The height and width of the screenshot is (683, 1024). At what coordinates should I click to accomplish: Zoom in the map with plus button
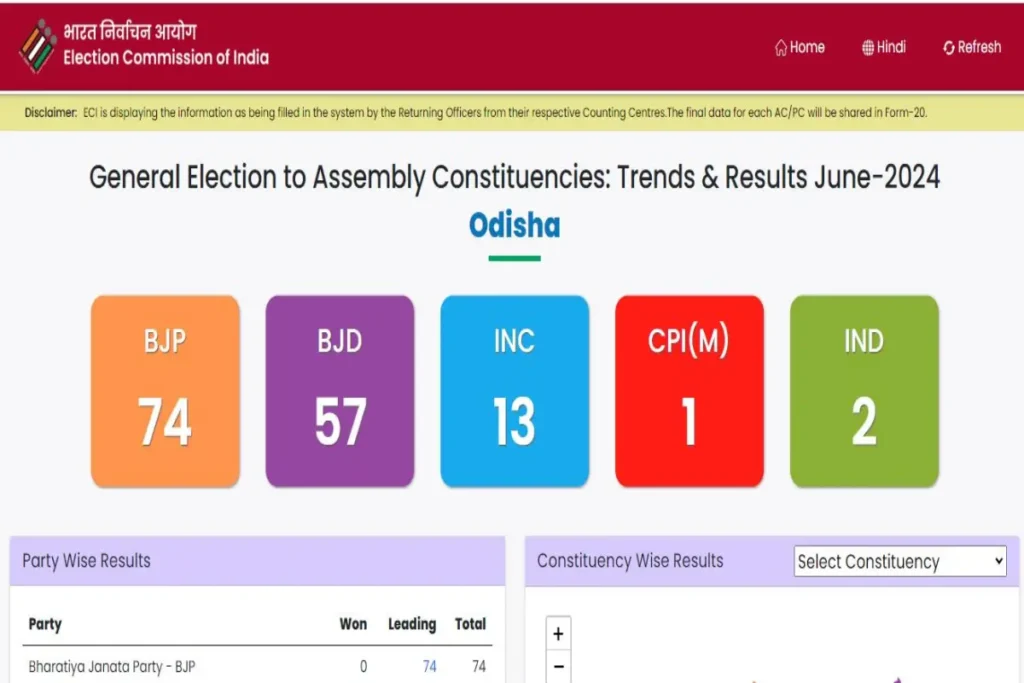(x=558, y=633)
